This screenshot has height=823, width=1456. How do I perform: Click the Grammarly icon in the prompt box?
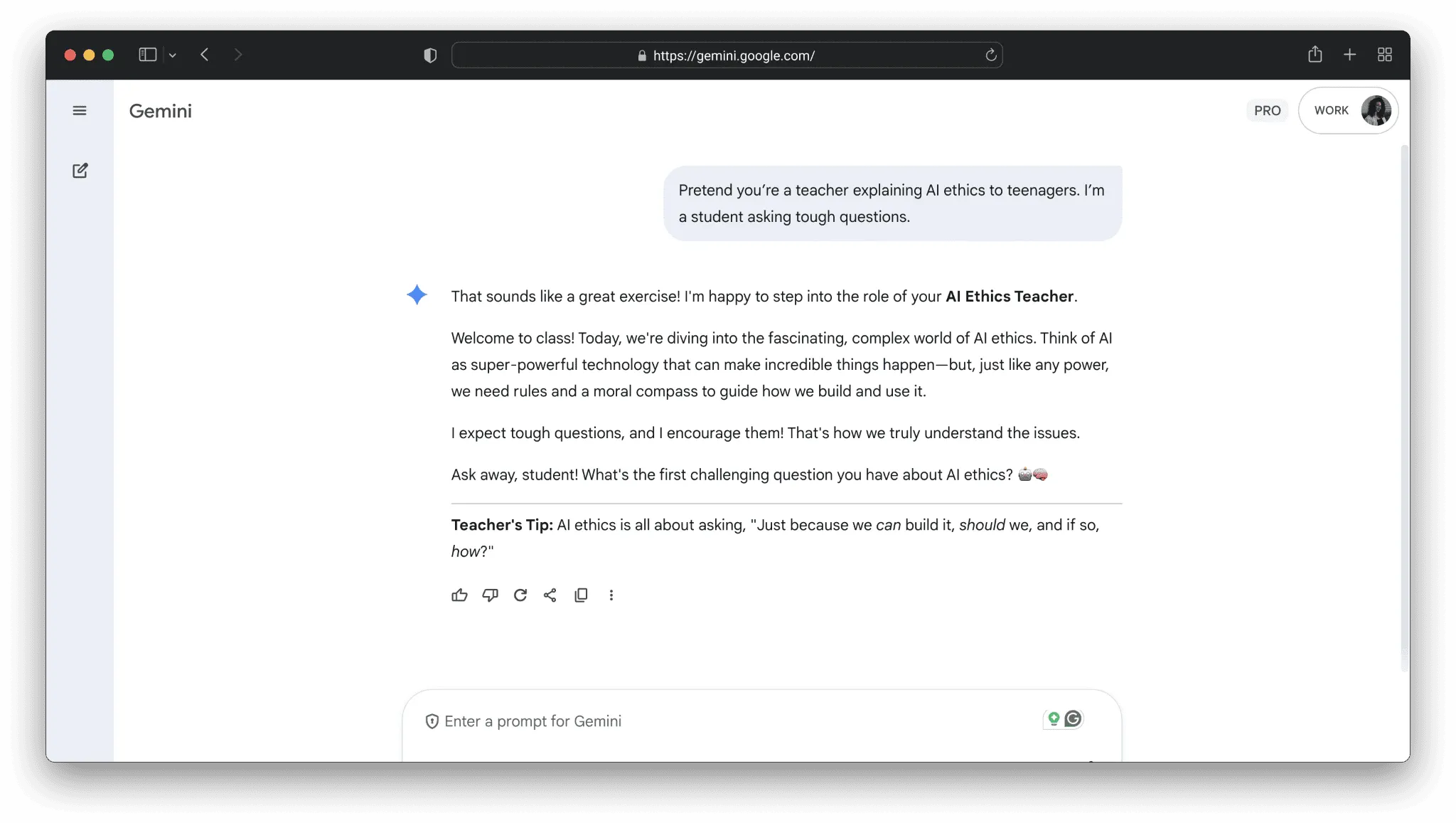click(1074, 719)
